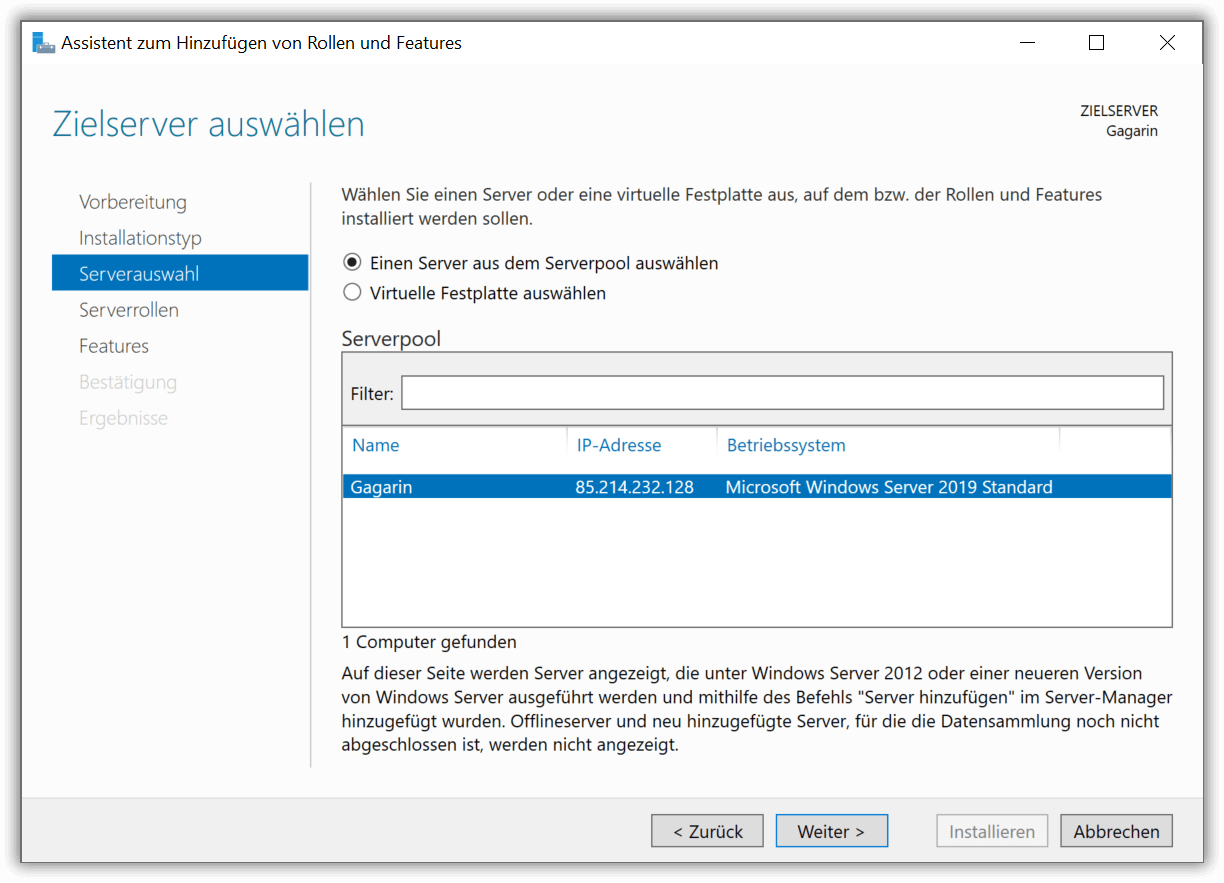Select the Gagarin server row

757,487
